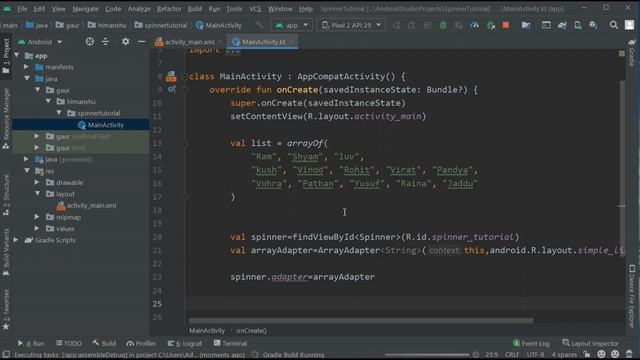Open Resource Manager side tab
This screenshot has height=360, width=640.
point(6,118)
